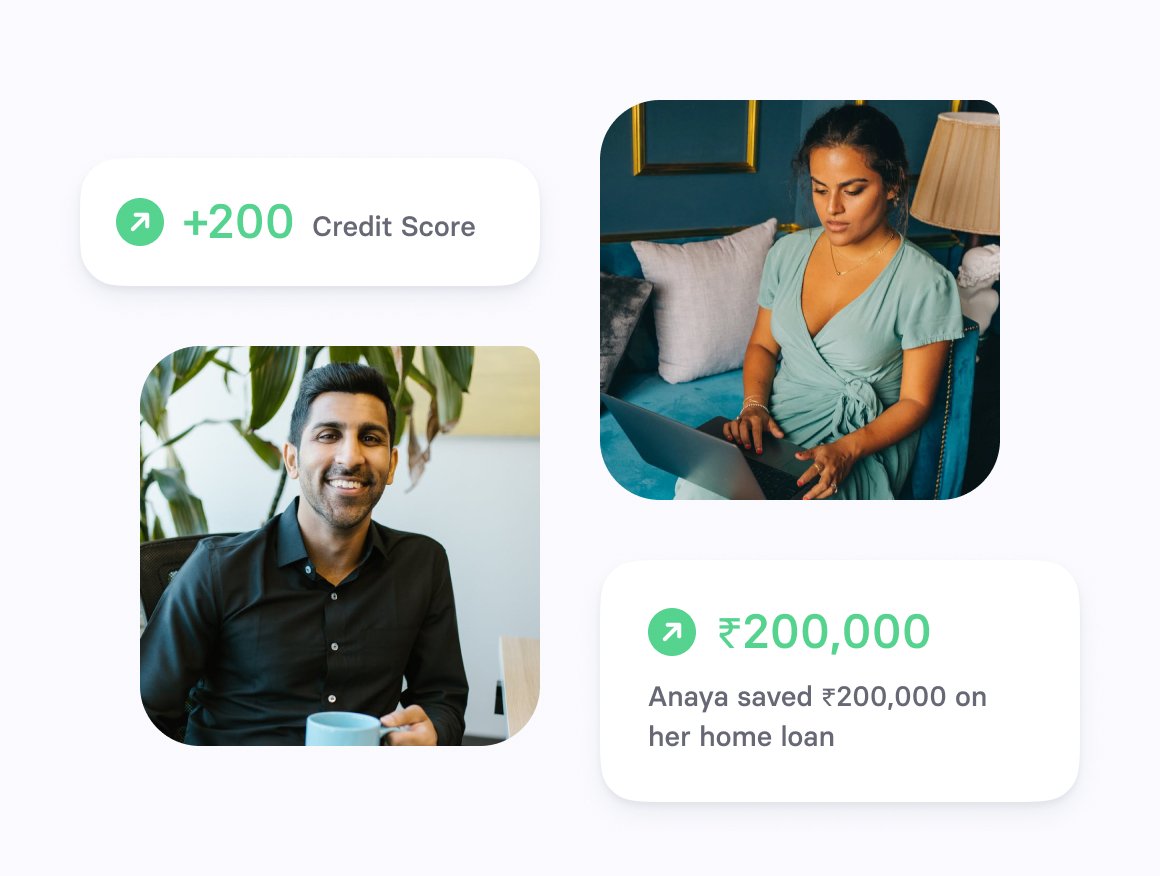Select the green ₹200,000 heading
The image size is (1160, 876).
824,632
